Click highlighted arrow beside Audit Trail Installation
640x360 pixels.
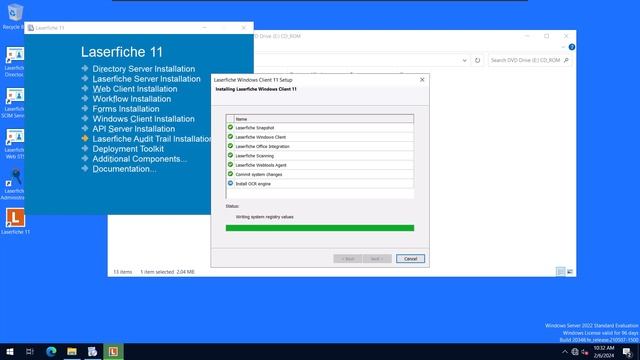(85, 138)
